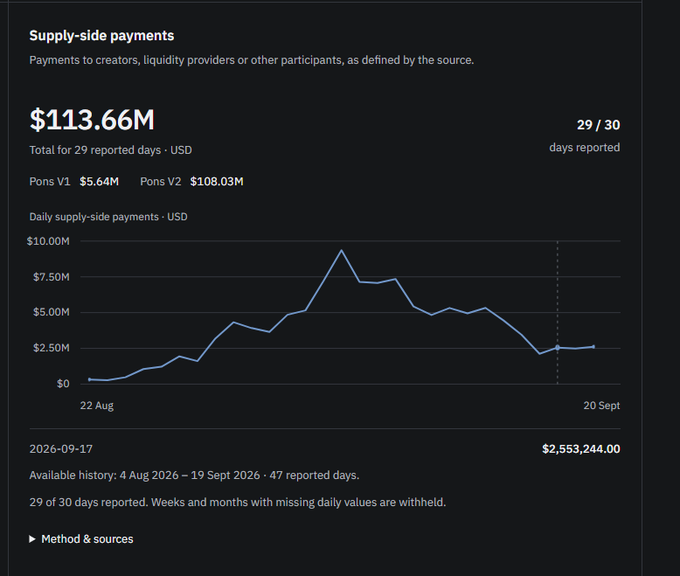680x576 pixels.
Task: Click the $2.50M y-axis label
Action: [51, 348]
